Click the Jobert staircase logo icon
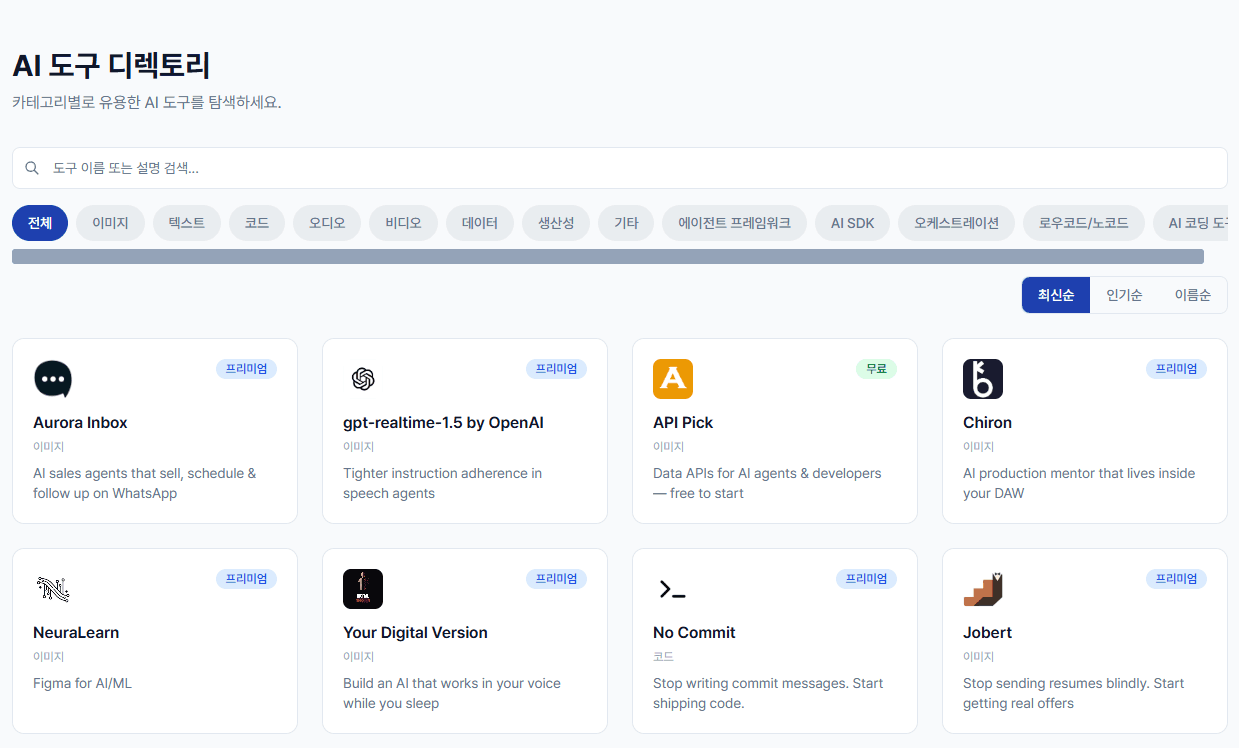This screenshot has height=748, width=1239. [983, 589]
